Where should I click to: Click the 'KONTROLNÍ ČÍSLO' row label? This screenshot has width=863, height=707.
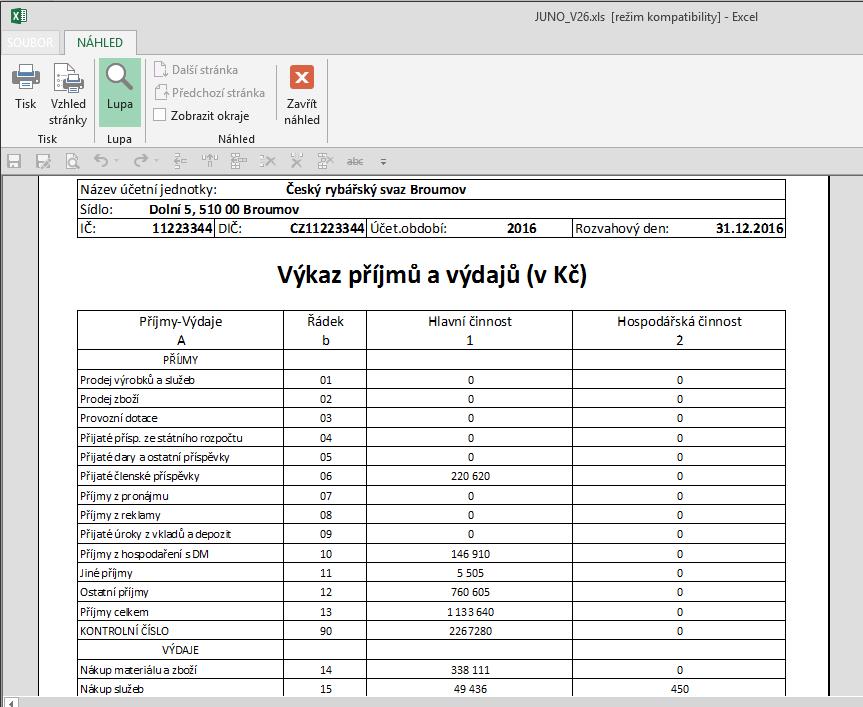[124, 631]
